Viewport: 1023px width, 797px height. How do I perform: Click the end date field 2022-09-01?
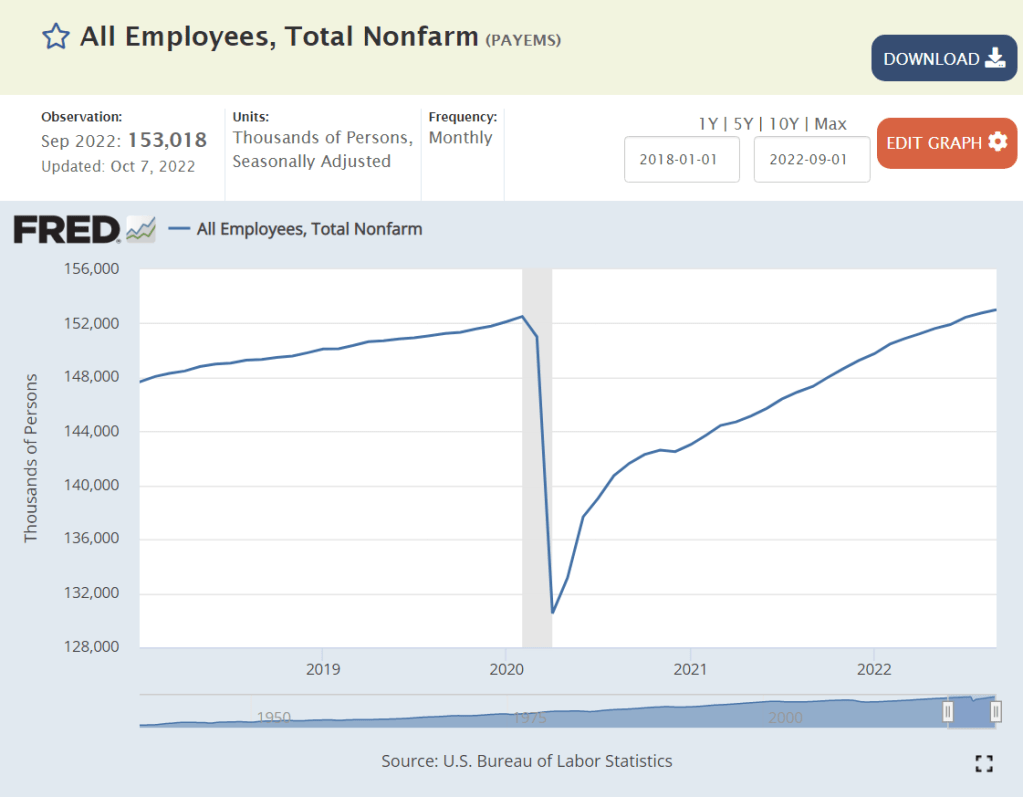pos(811,160)
